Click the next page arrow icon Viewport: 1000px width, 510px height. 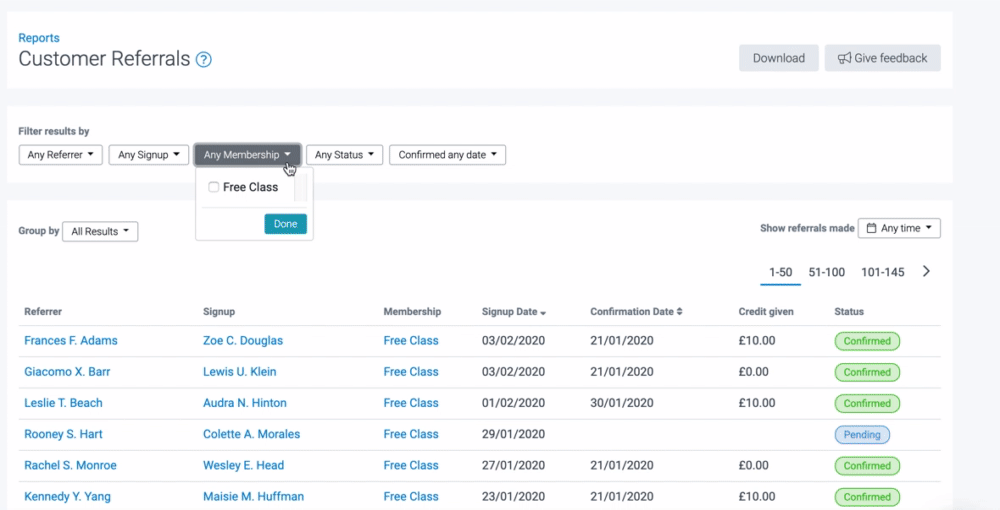click(926, 271)
